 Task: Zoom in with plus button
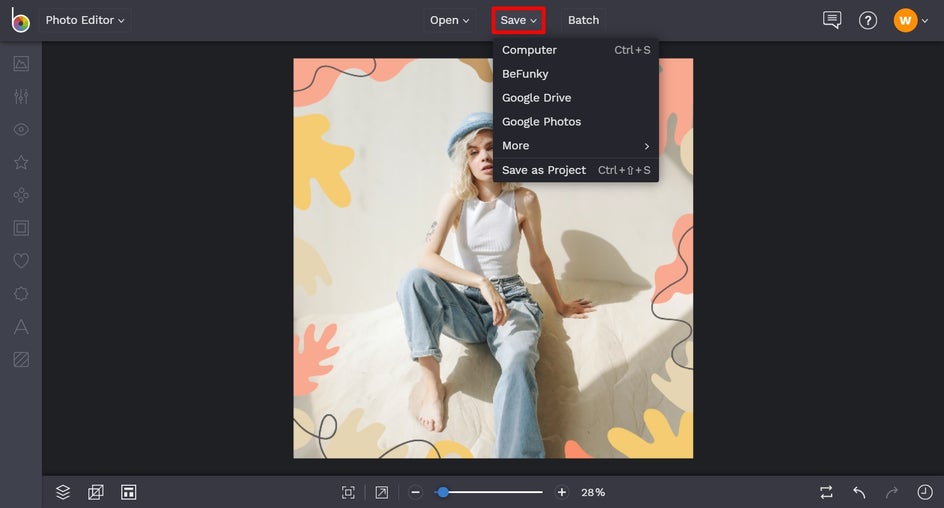tap(562, 492)
